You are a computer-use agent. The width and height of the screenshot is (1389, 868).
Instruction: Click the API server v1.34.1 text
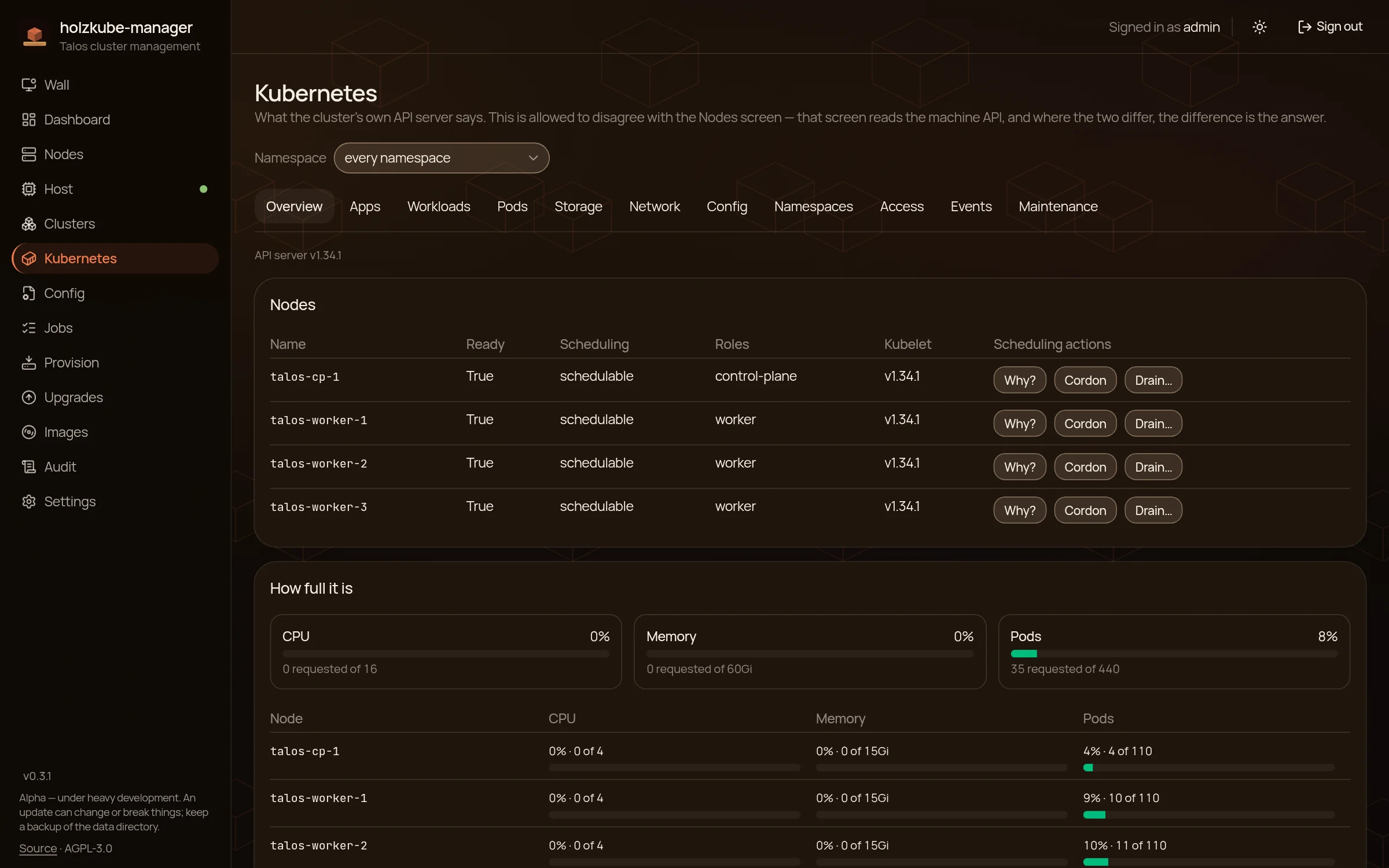298,255
